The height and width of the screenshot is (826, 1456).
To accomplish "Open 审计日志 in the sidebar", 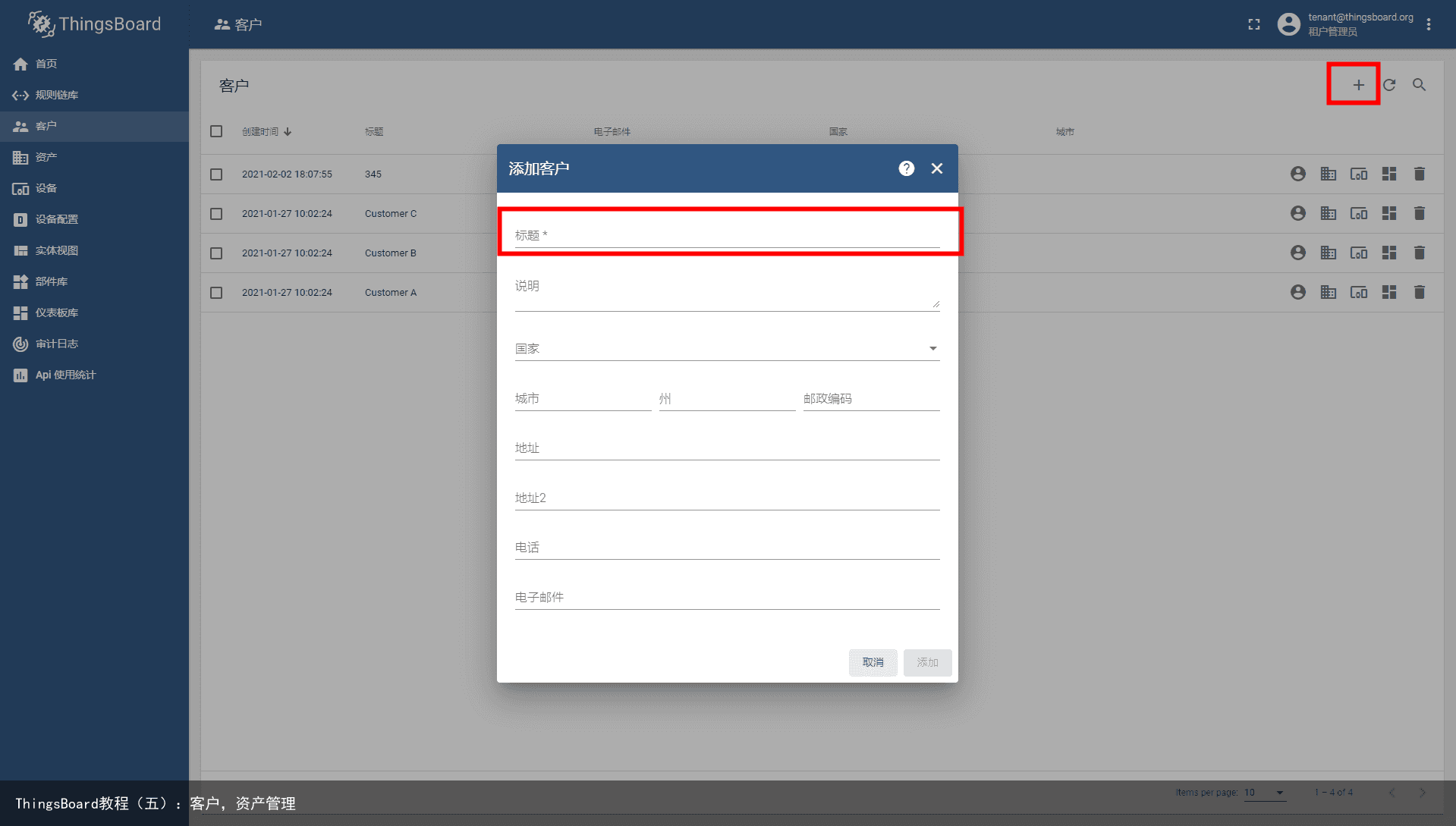I will [x=94, y=344].
